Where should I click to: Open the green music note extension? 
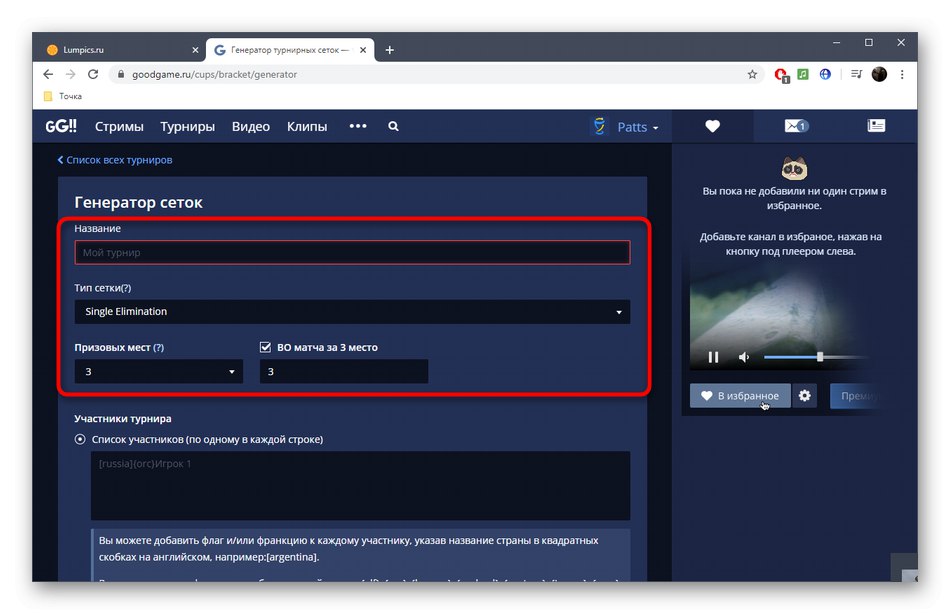[x=803, y=74]
